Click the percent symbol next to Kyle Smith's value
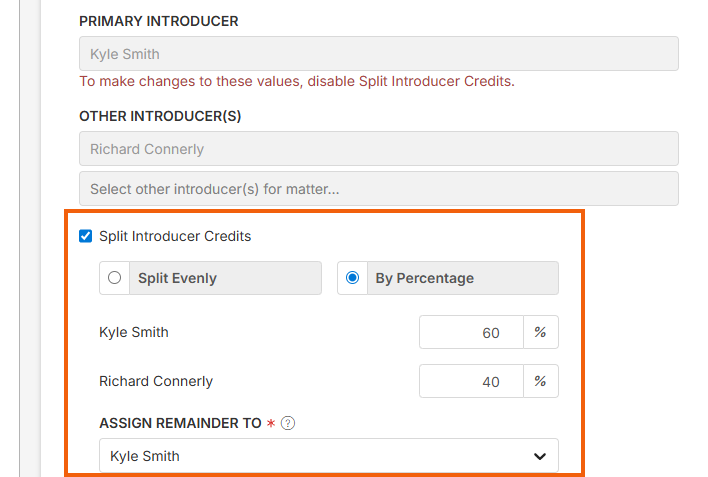Viewport: 708px width, 477px height. [540, 333]
